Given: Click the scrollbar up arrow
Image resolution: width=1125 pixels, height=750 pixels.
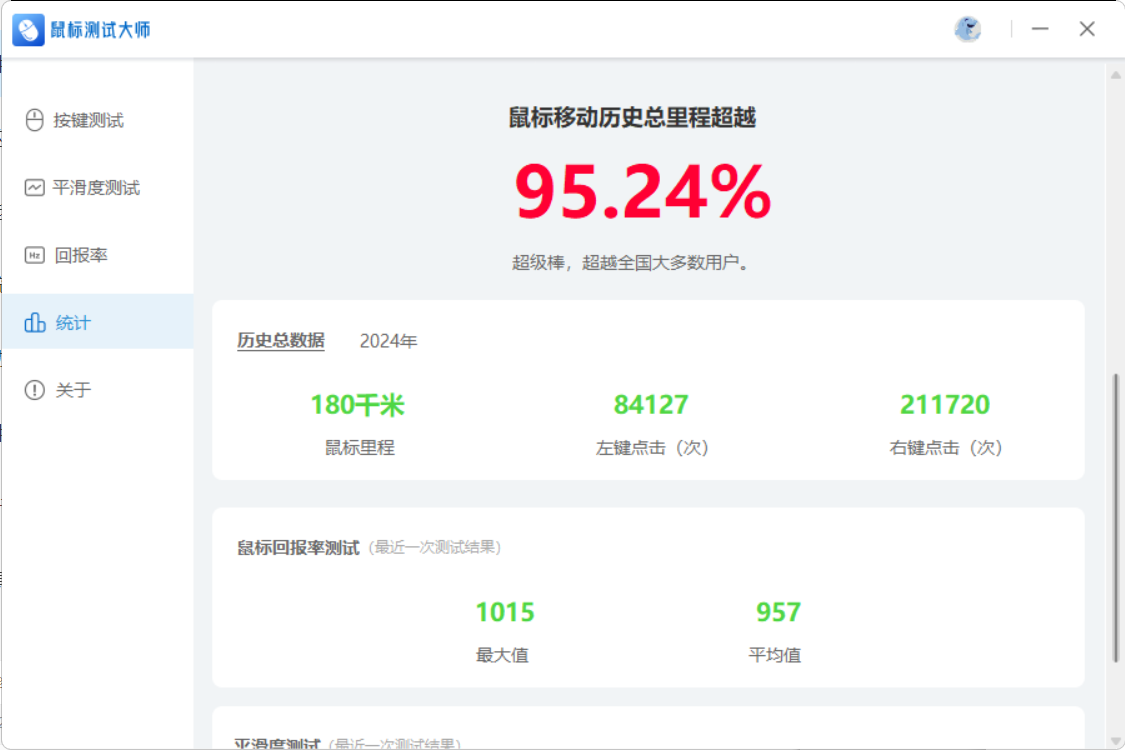Looking at the screenshot, I should pos(1115,75).
